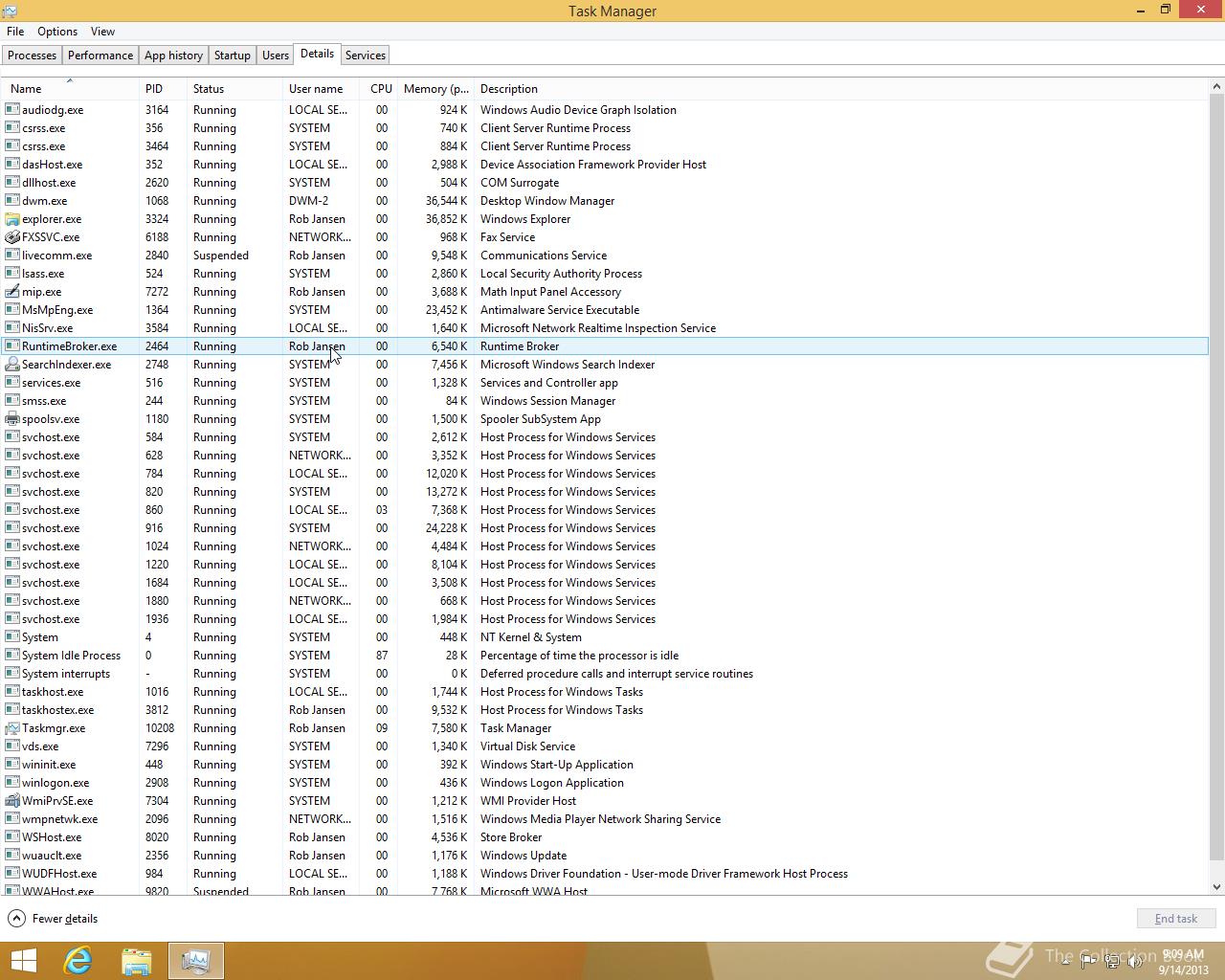Click the End task button
The height and width of the screenshot is (980, 1225).
(1176, 919)
